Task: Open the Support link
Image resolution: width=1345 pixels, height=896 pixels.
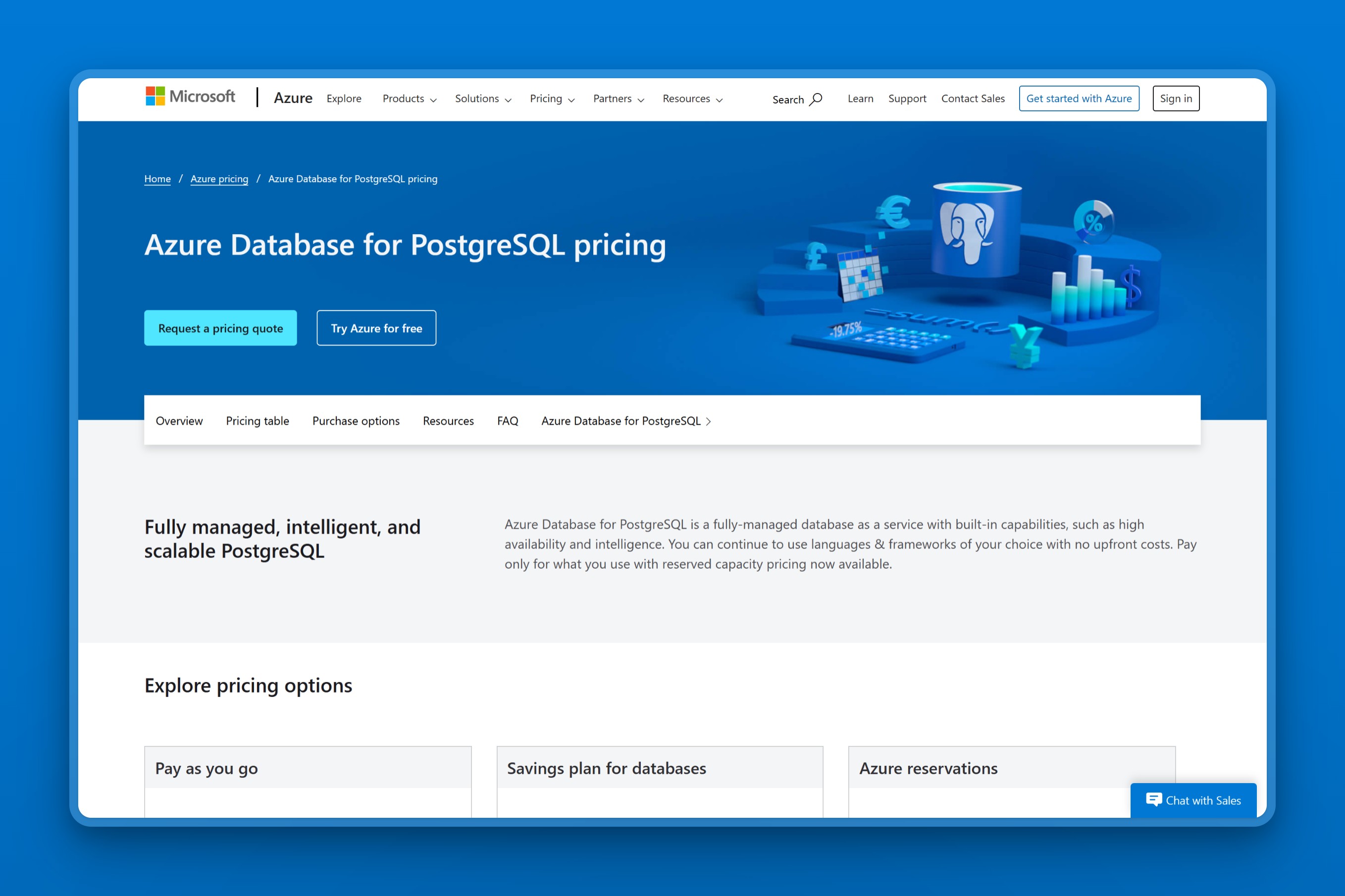Action: pyautogui.click(x=907, y=99)
